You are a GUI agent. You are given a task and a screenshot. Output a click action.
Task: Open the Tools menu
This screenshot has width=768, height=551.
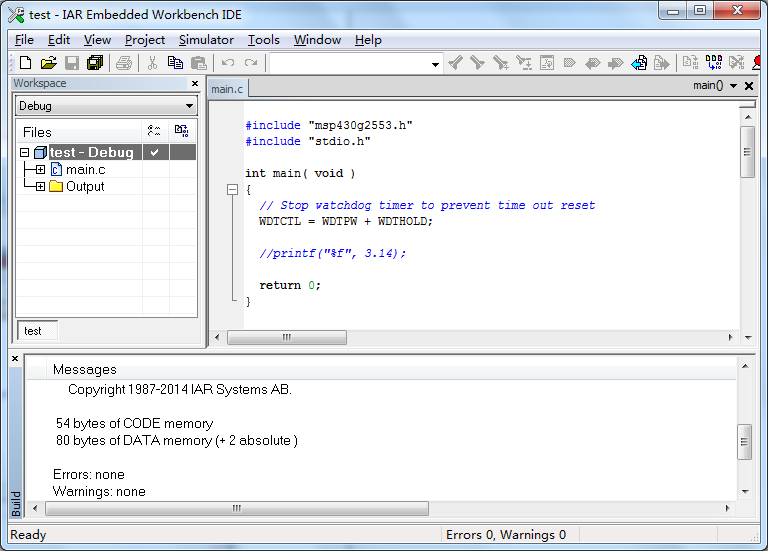264,40
